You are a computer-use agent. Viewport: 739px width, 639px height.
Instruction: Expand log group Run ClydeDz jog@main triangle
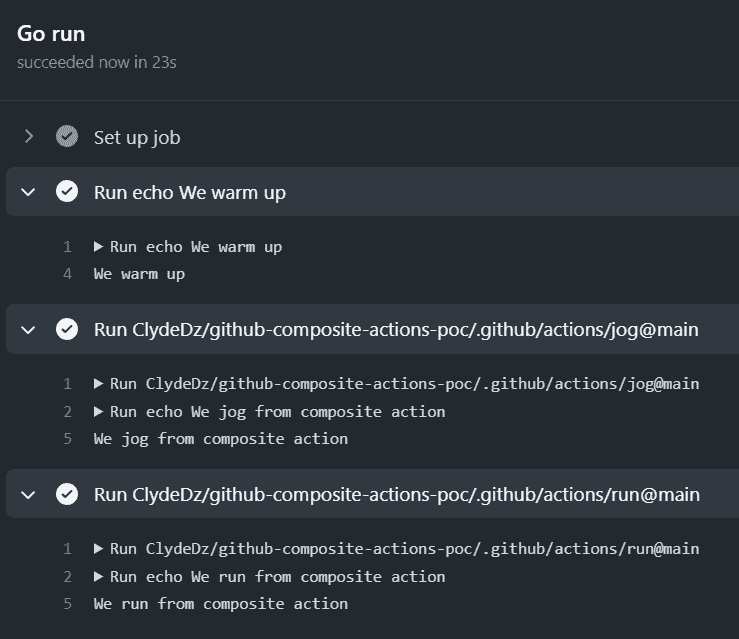(x=98, y=384)
